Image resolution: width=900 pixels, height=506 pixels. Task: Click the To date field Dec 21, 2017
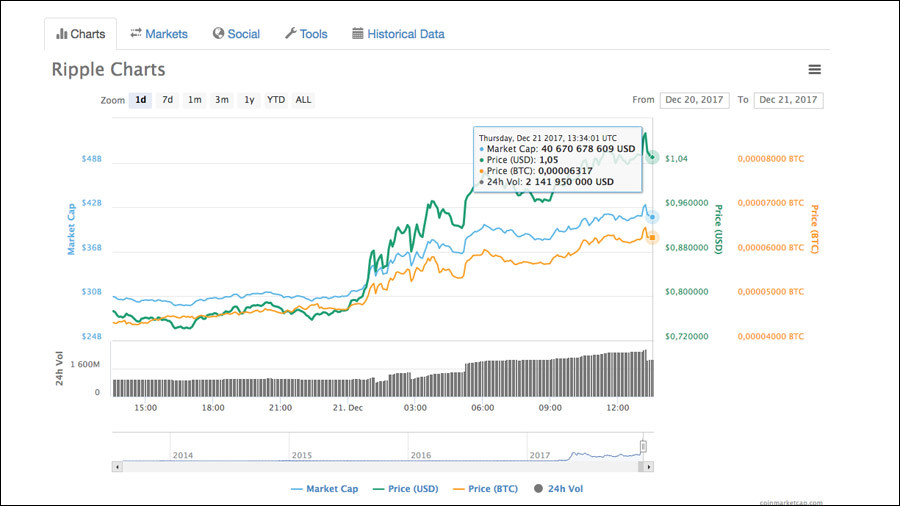789,100
